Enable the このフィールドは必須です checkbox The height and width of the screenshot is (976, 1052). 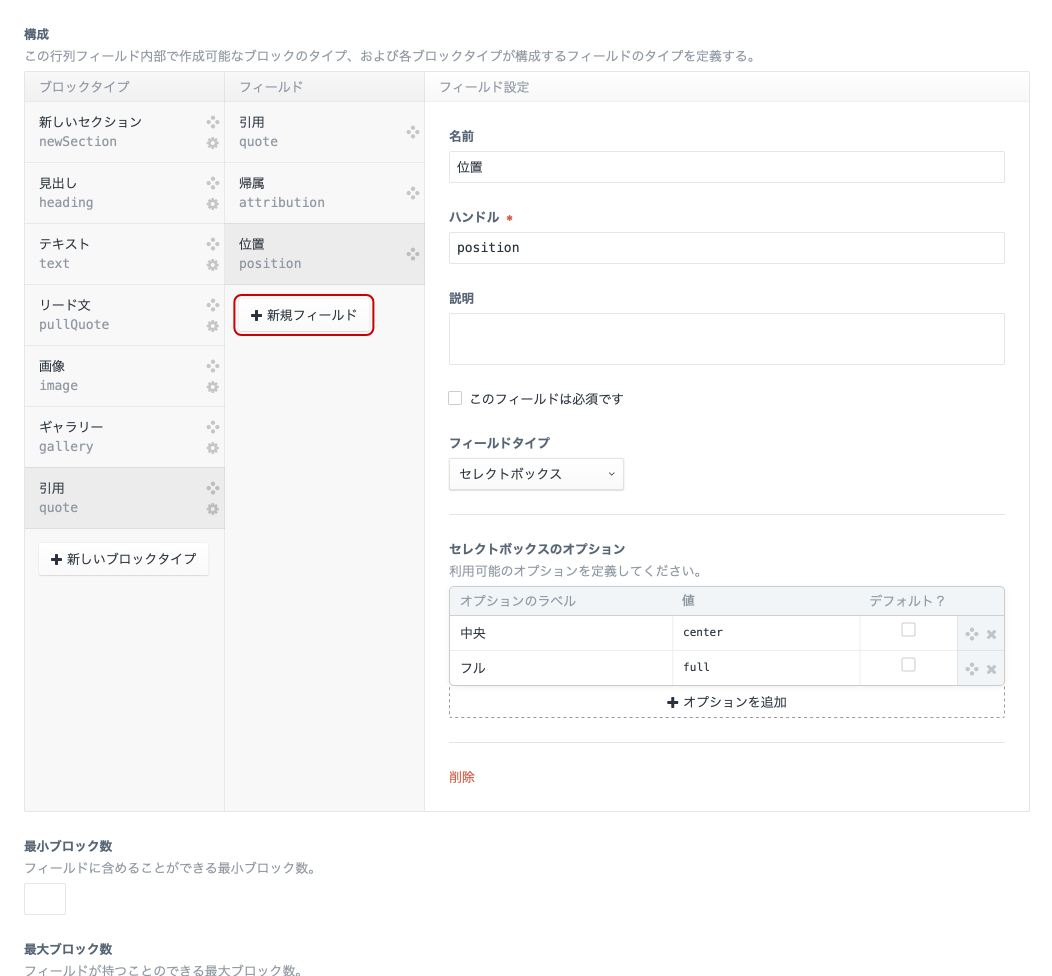(x=455, y=398)
